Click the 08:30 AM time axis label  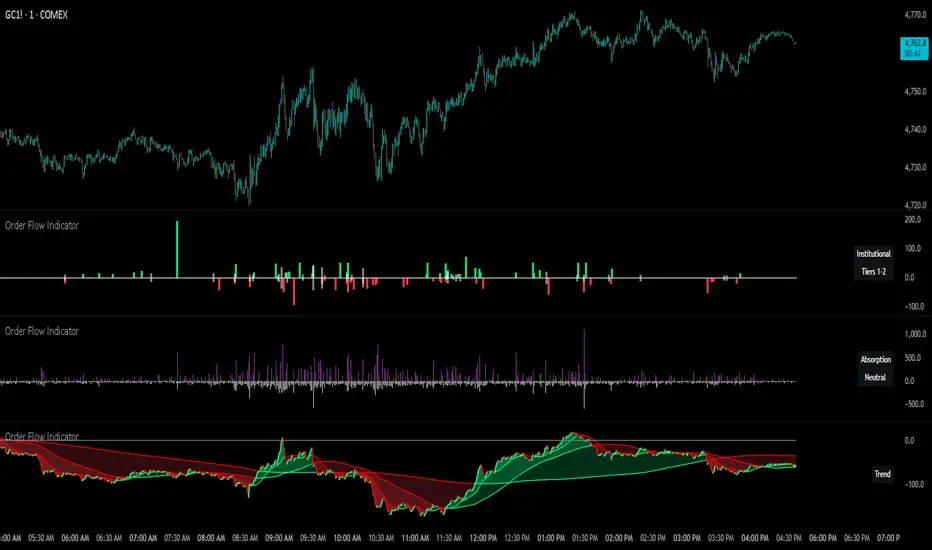tap(245, 538)
